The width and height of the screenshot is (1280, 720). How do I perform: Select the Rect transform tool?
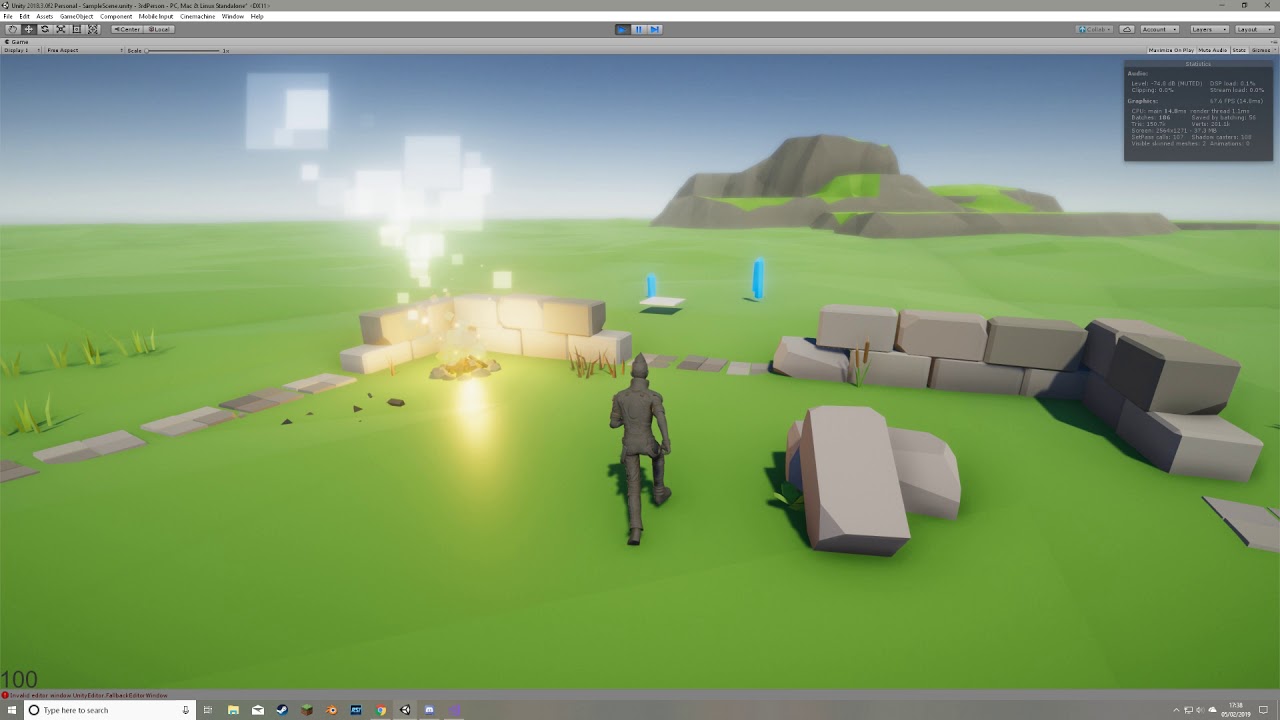coord(77,29)
